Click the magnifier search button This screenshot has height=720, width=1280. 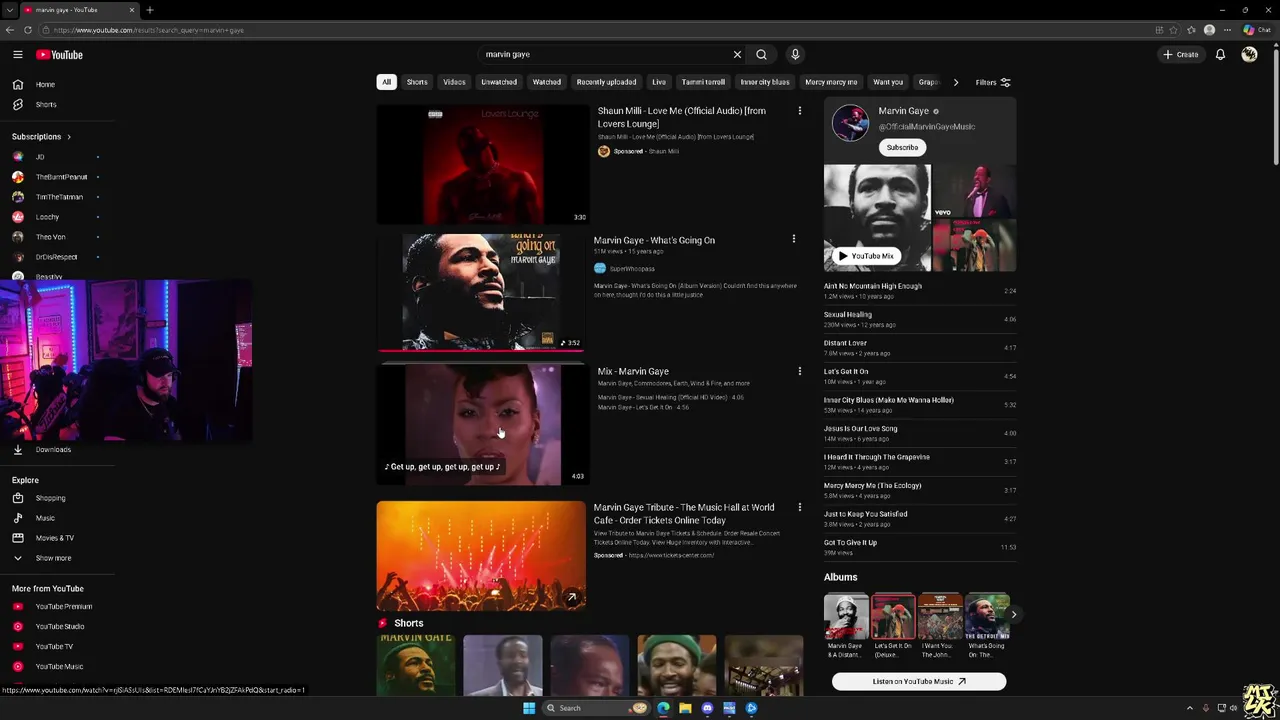coord(761,55)
